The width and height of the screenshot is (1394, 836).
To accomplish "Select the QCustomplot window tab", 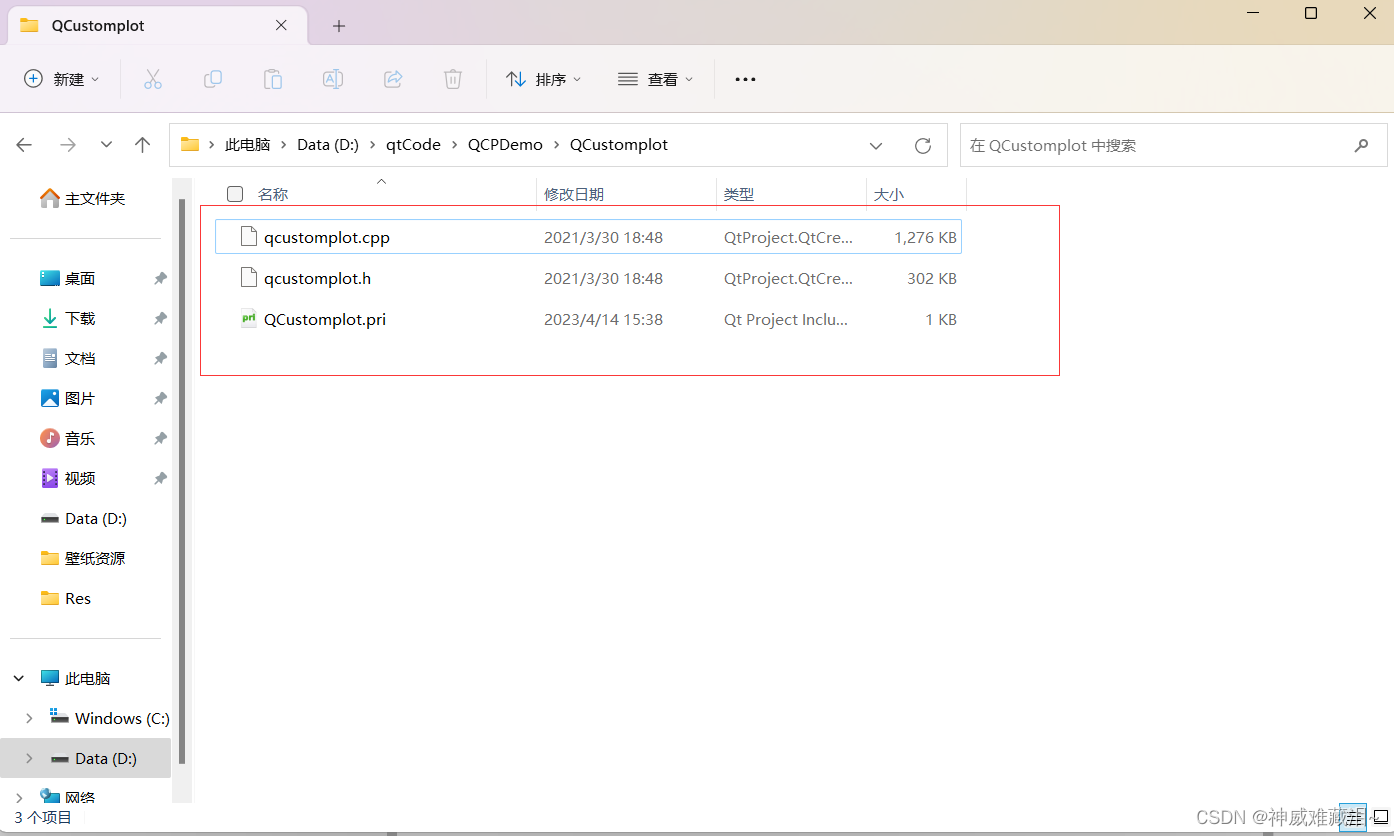I will pyautogui.click(x=158, y=26).
